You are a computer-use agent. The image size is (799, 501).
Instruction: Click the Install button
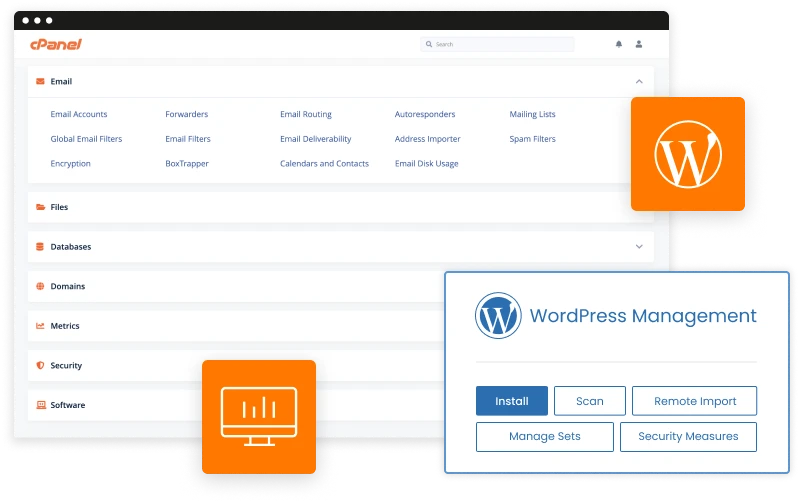coord(512,401)
